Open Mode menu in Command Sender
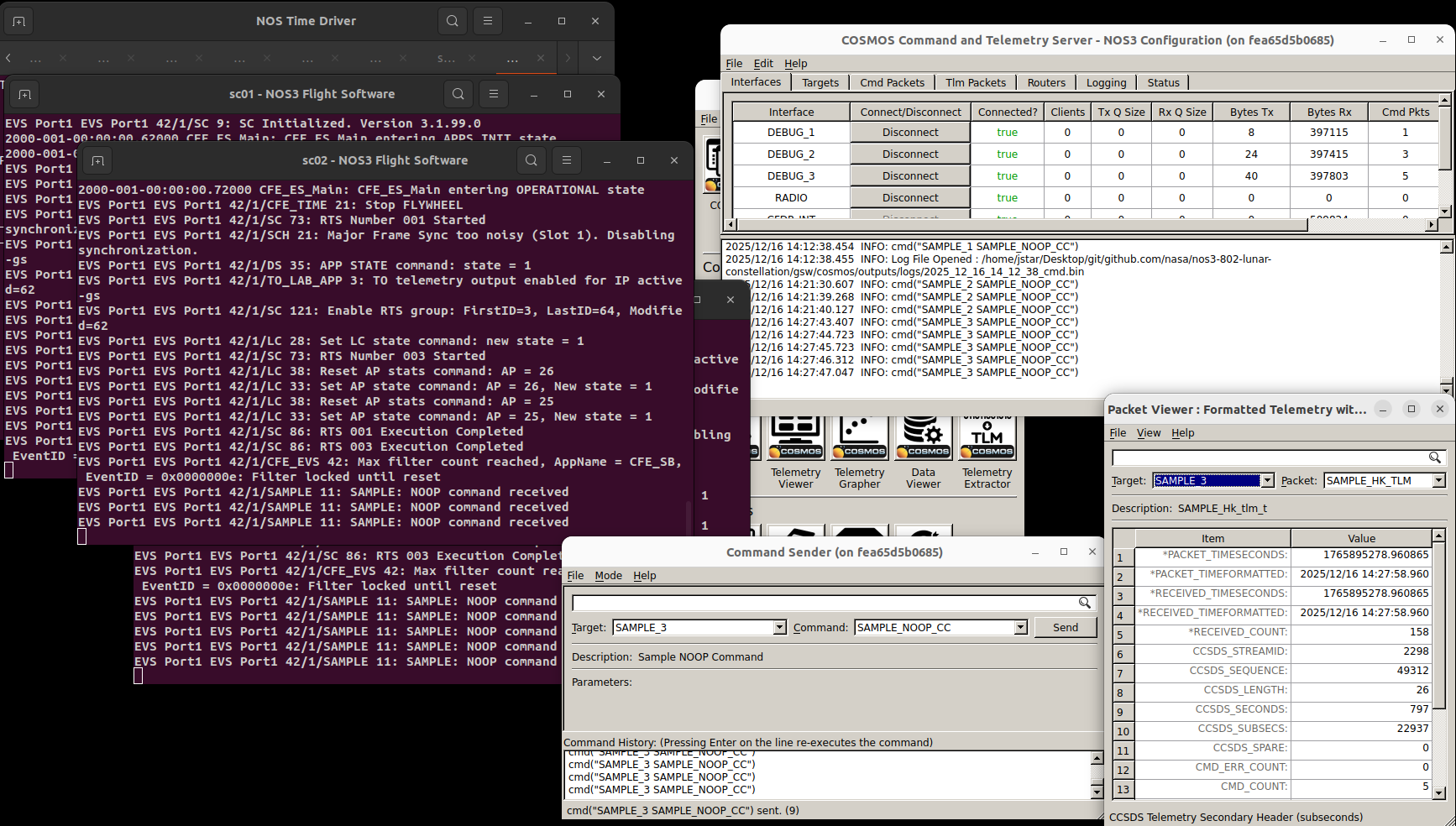Image resolution: width=1456 pixels, height=826 pixels. [608, 576]
